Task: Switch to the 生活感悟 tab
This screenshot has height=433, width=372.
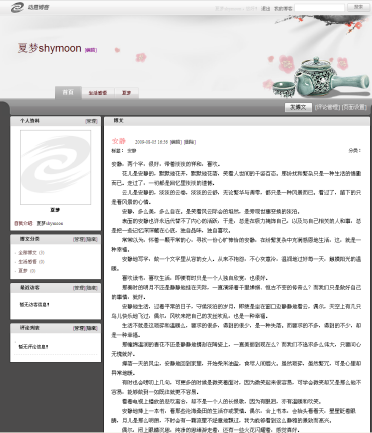Action: (98, 93)
